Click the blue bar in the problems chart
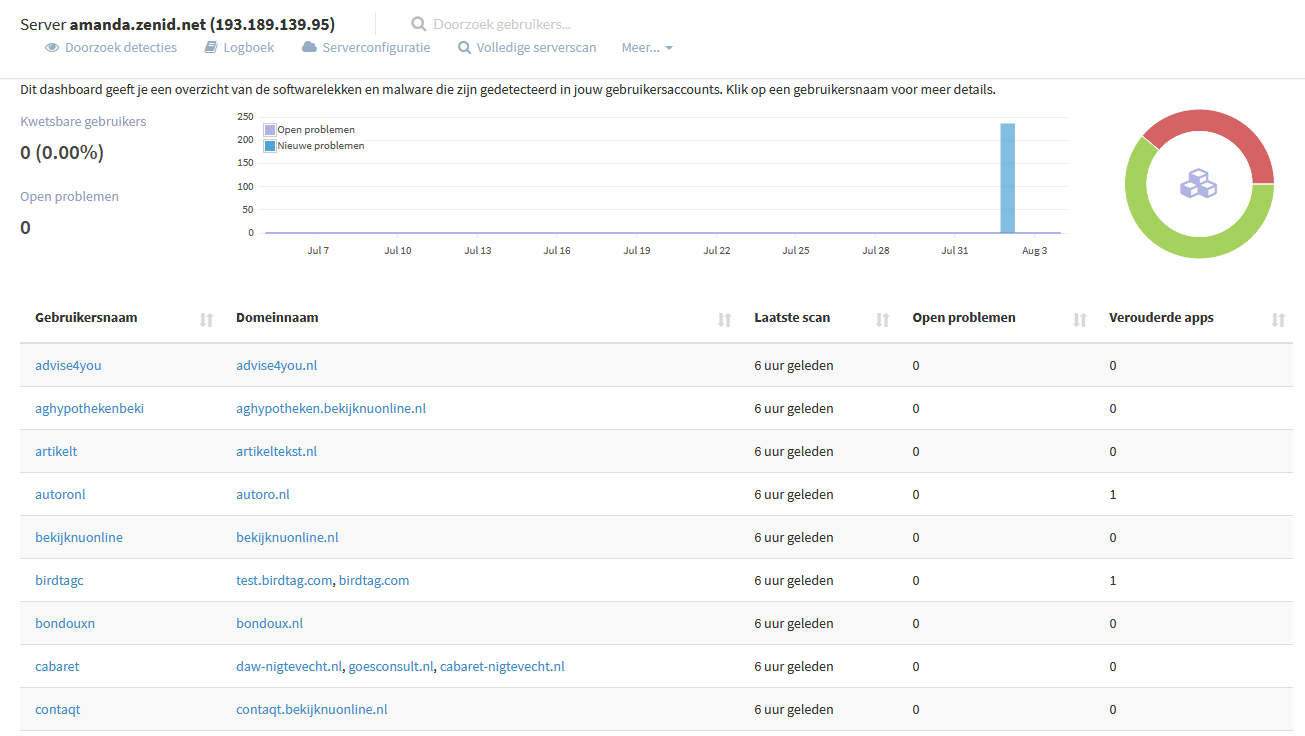Screen dimensions: 1305x736 click(1008, 179)
